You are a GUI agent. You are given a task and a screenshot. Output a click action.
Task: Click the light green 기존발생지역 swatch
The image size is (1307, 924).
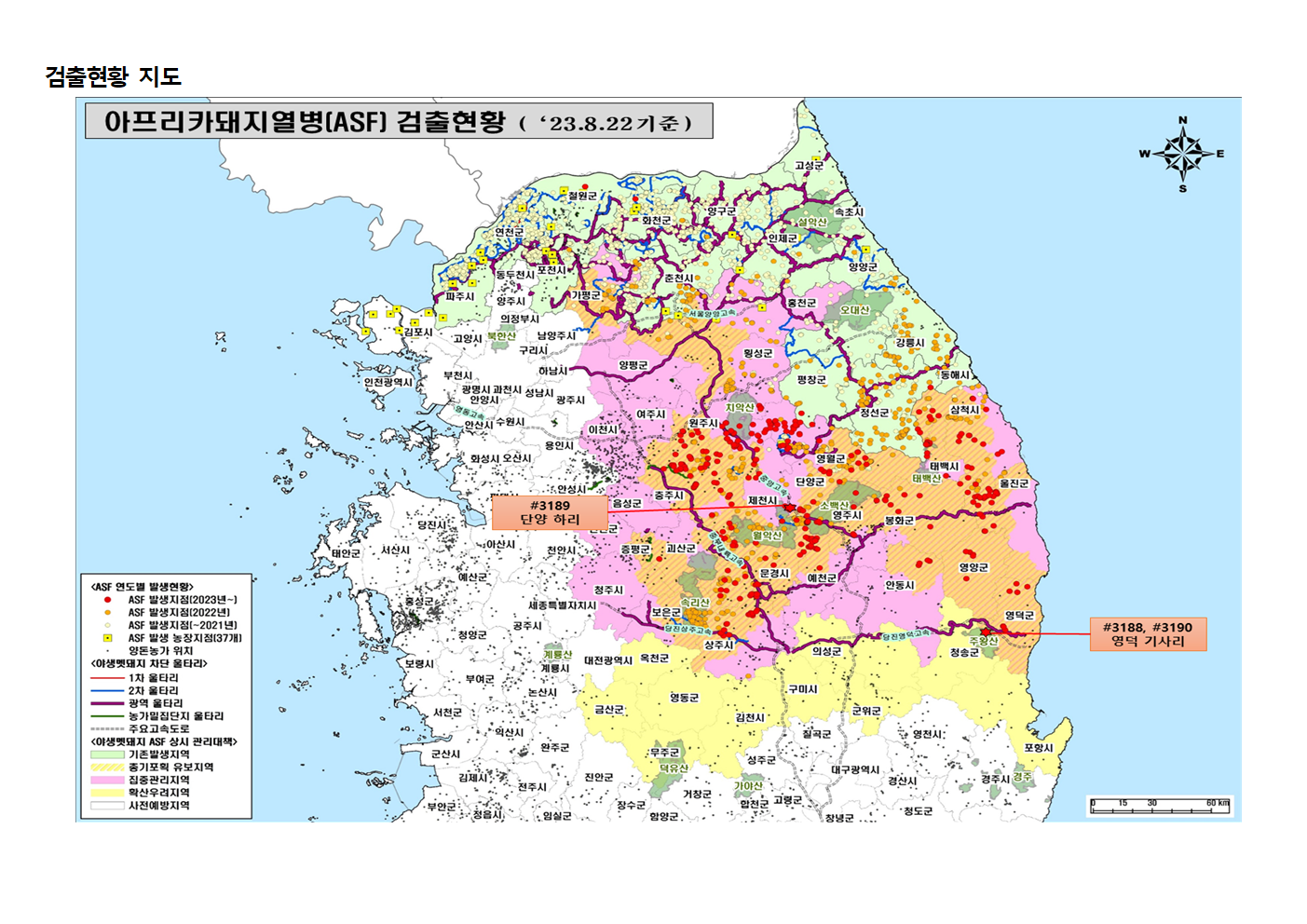pos(107,754)
